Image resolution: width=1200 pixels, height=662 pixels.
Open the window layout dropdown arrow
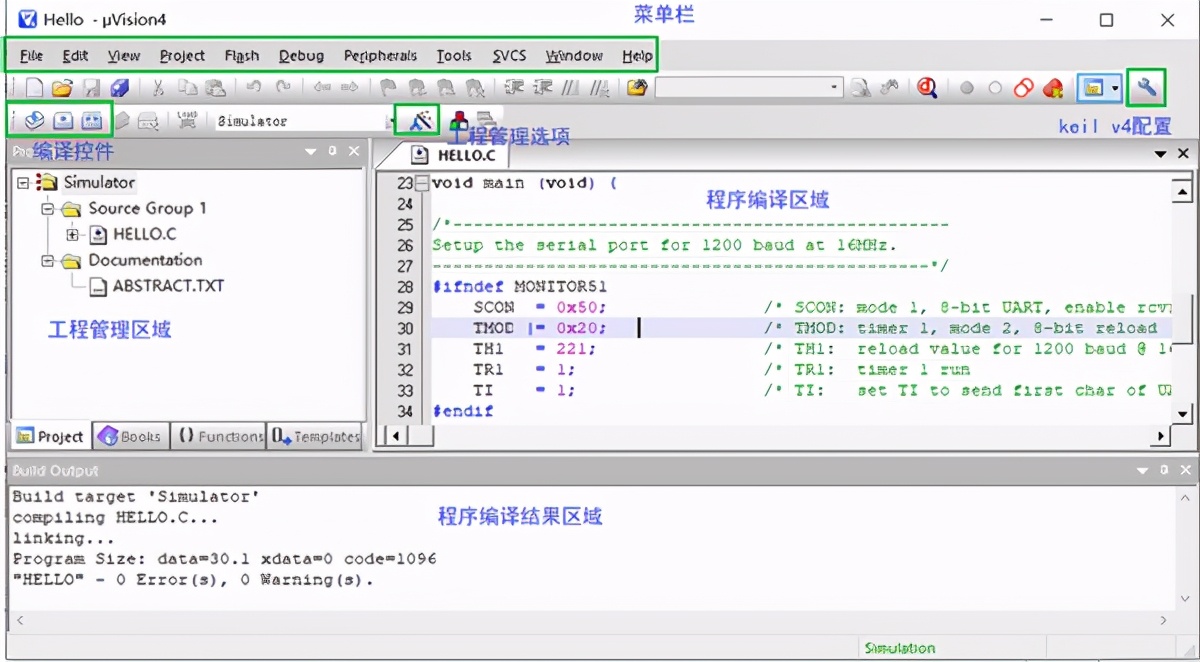(x=1114, y=88)
